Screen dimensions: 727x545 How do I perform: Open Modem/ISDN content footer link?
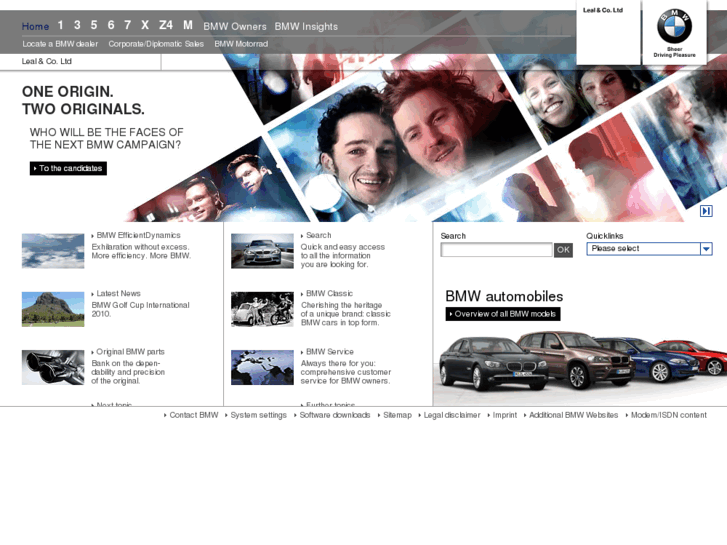click(x=669, y=415)
